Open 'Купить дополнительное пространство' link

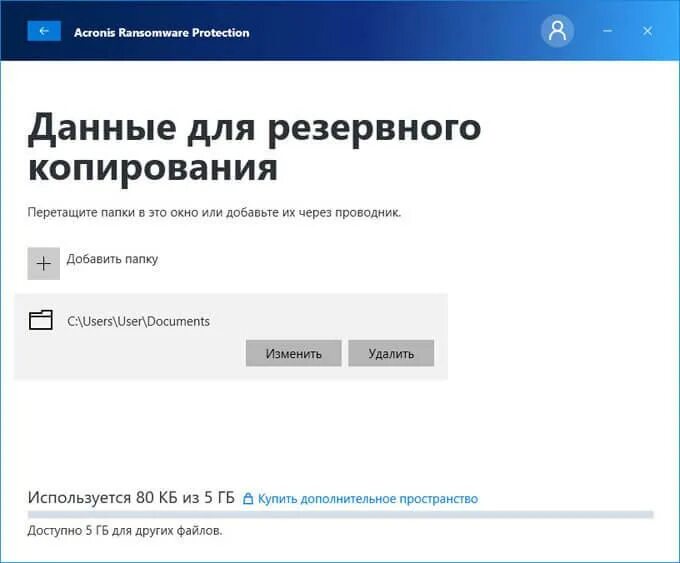(368, 499)
